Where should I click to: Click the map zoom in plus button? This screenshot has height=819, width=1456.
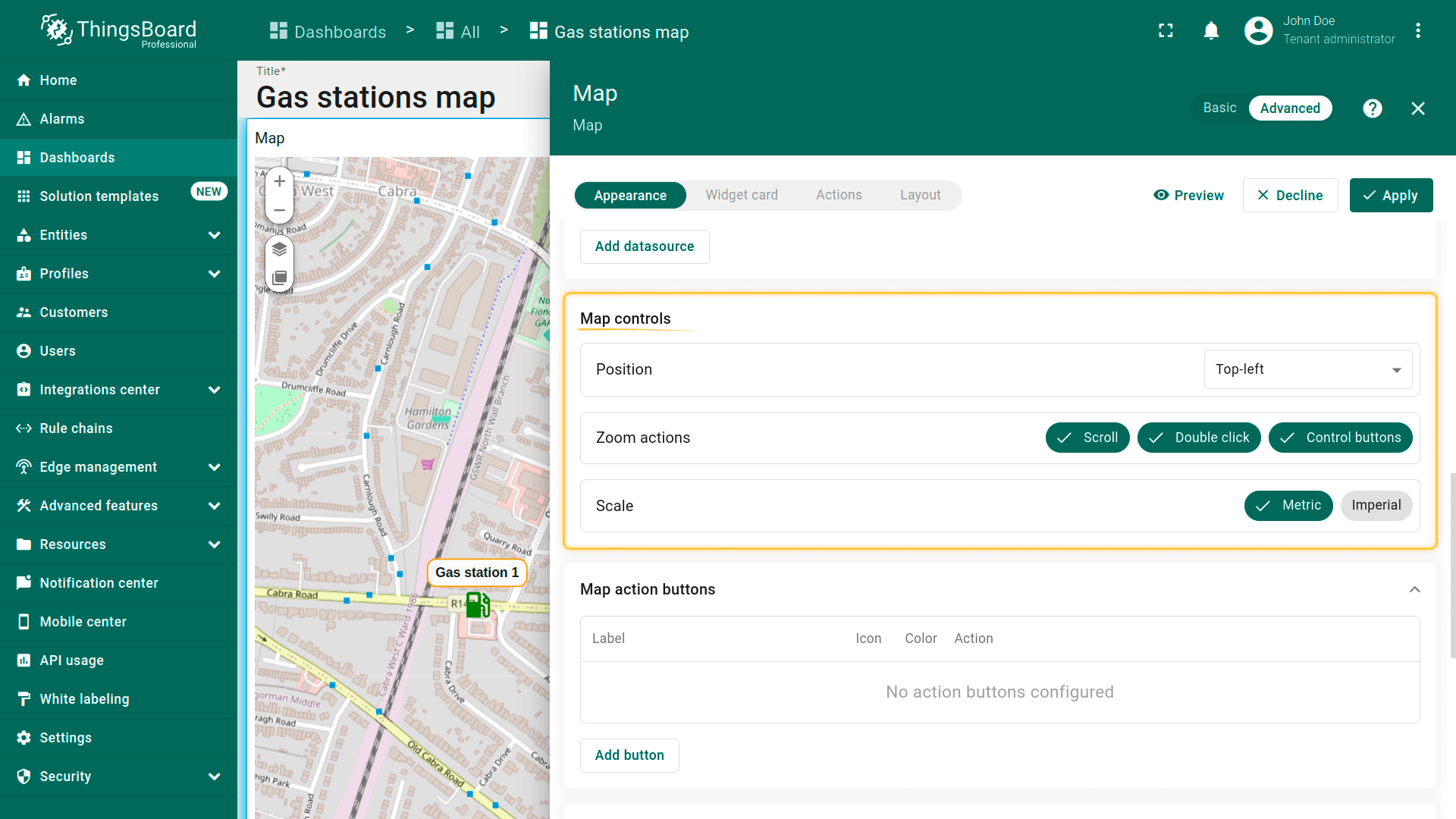279,181
